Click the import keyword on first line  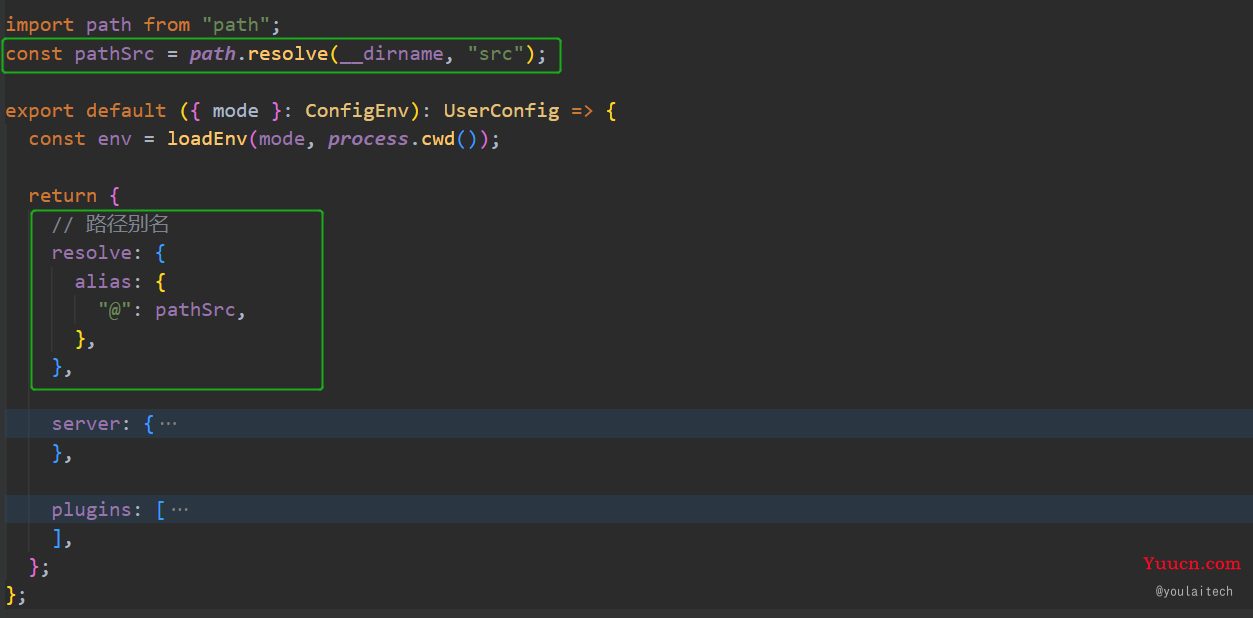[40, 24]
